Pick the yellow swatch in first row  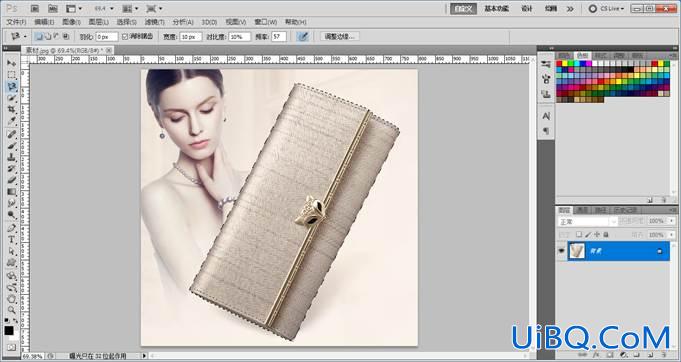pyautogui.click(x=565, y=64)
